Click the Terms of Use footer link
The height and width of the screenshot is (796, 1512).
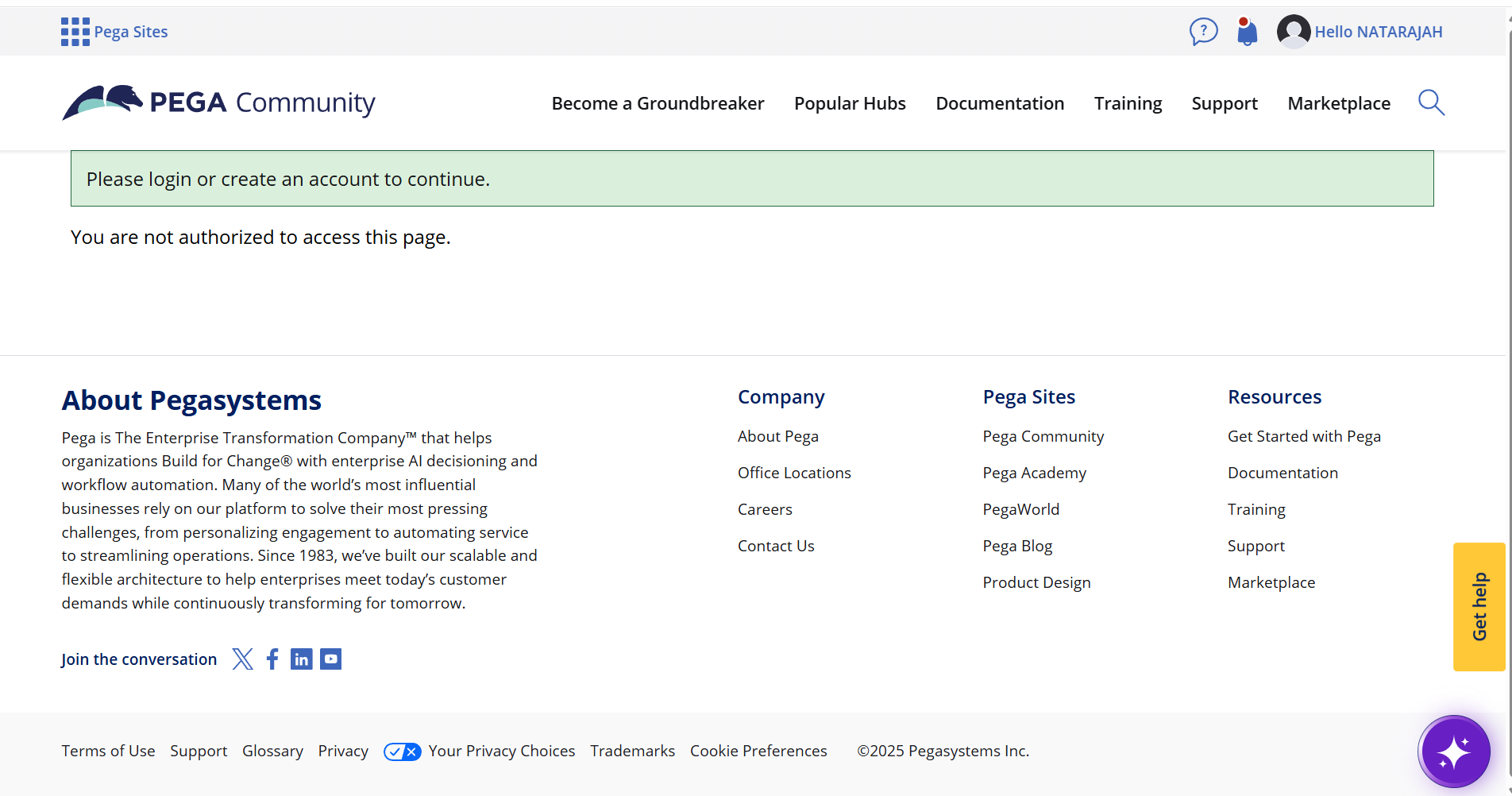tap(108, 751)
